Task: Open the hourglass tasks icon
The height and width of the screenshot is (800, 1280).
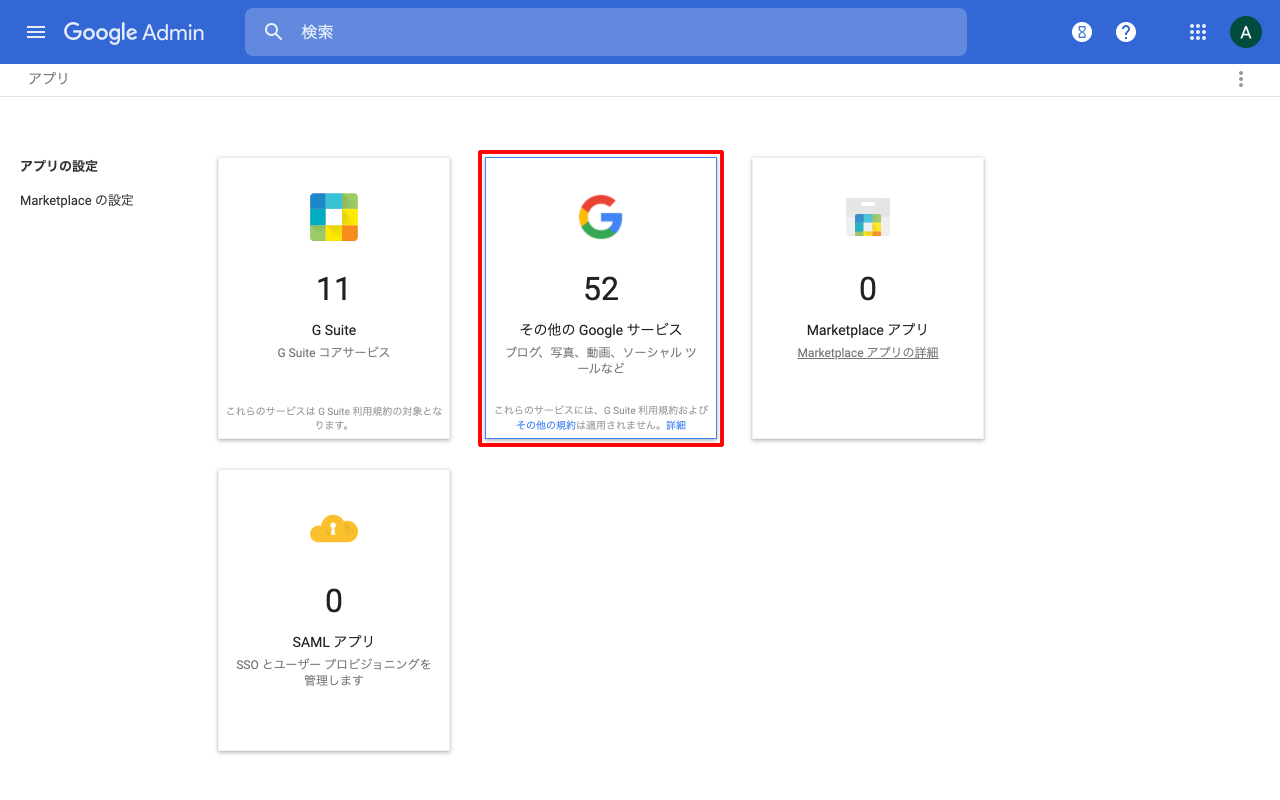Action: pos(1082,32)
